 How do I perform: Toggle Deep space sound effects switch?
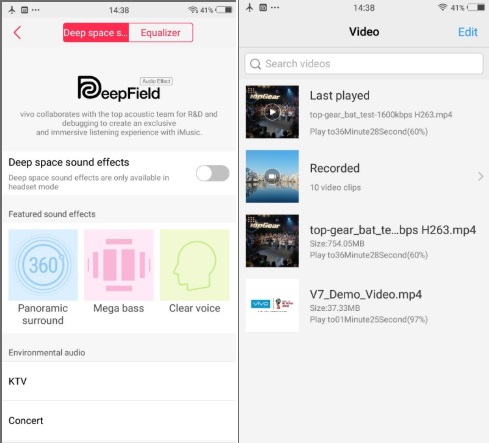tap(213, 173)
